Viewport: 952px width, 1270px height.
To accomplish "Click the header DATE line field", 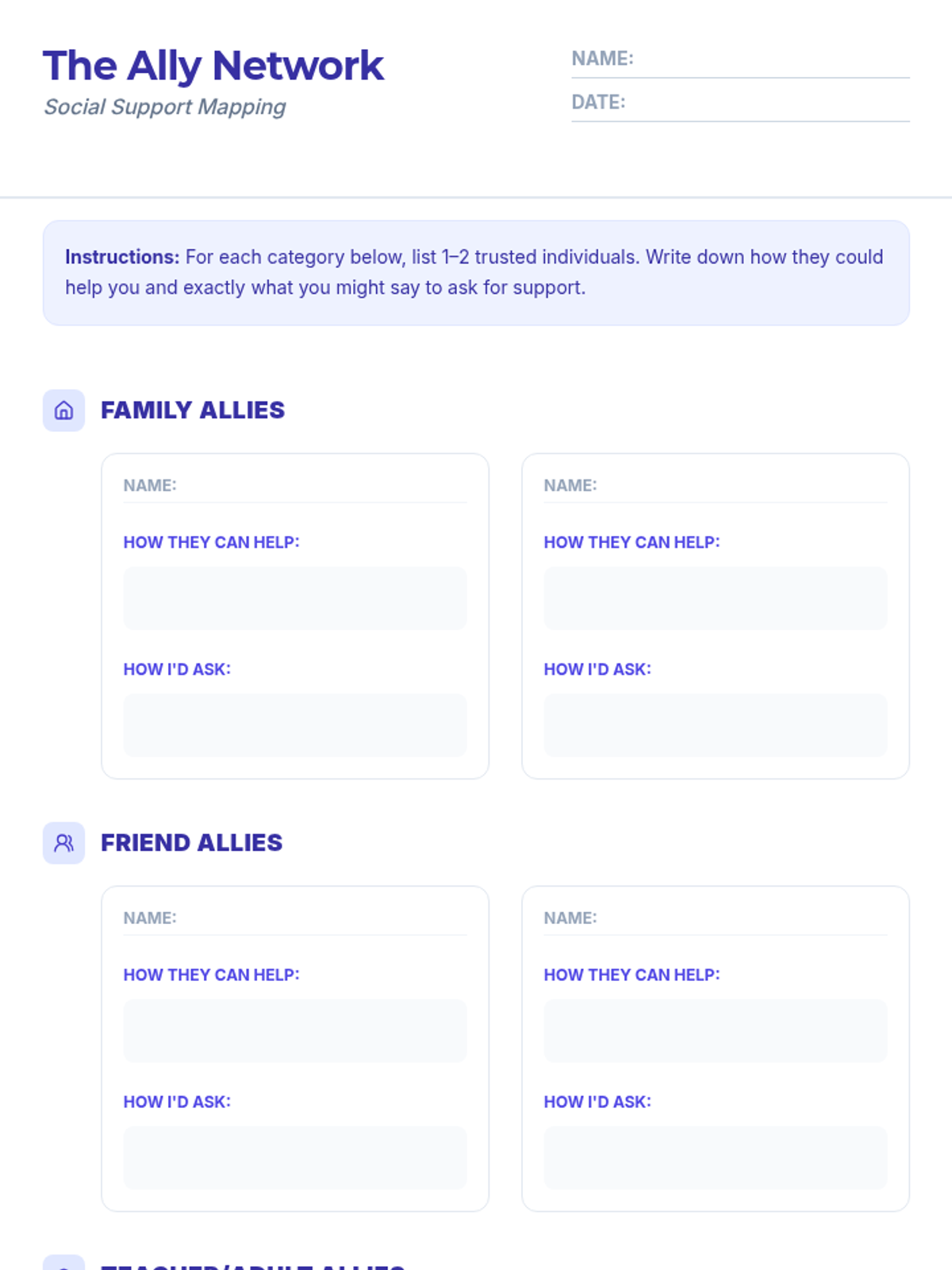I will (740, 103).
